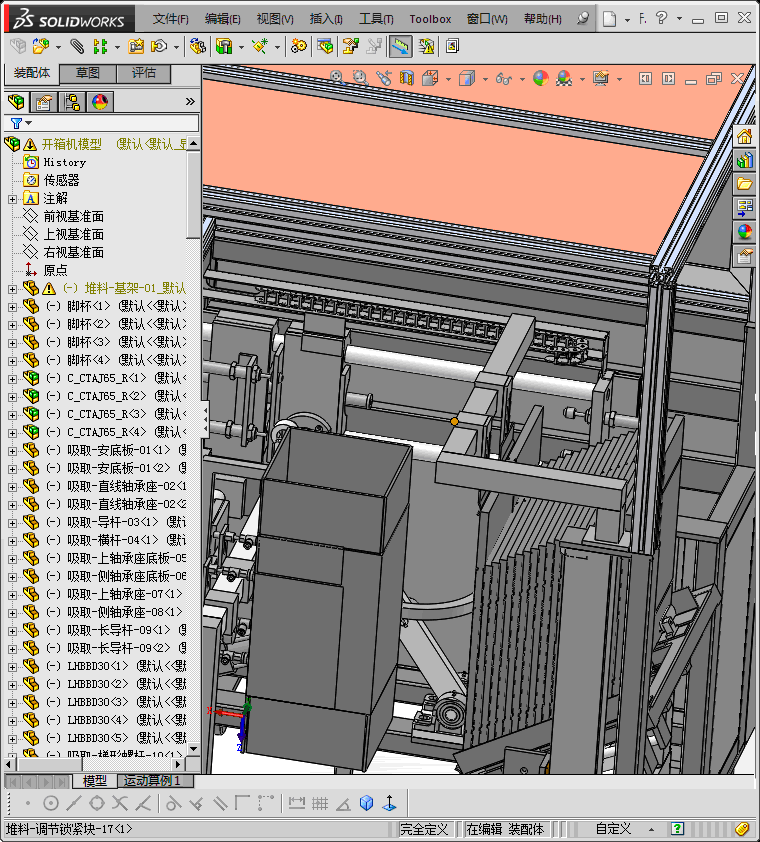Image resolution: width=760 pixels, height=842 pixels.
Task: Select 前视基准面 in the feature tree
Action: [x=73, y=216]
